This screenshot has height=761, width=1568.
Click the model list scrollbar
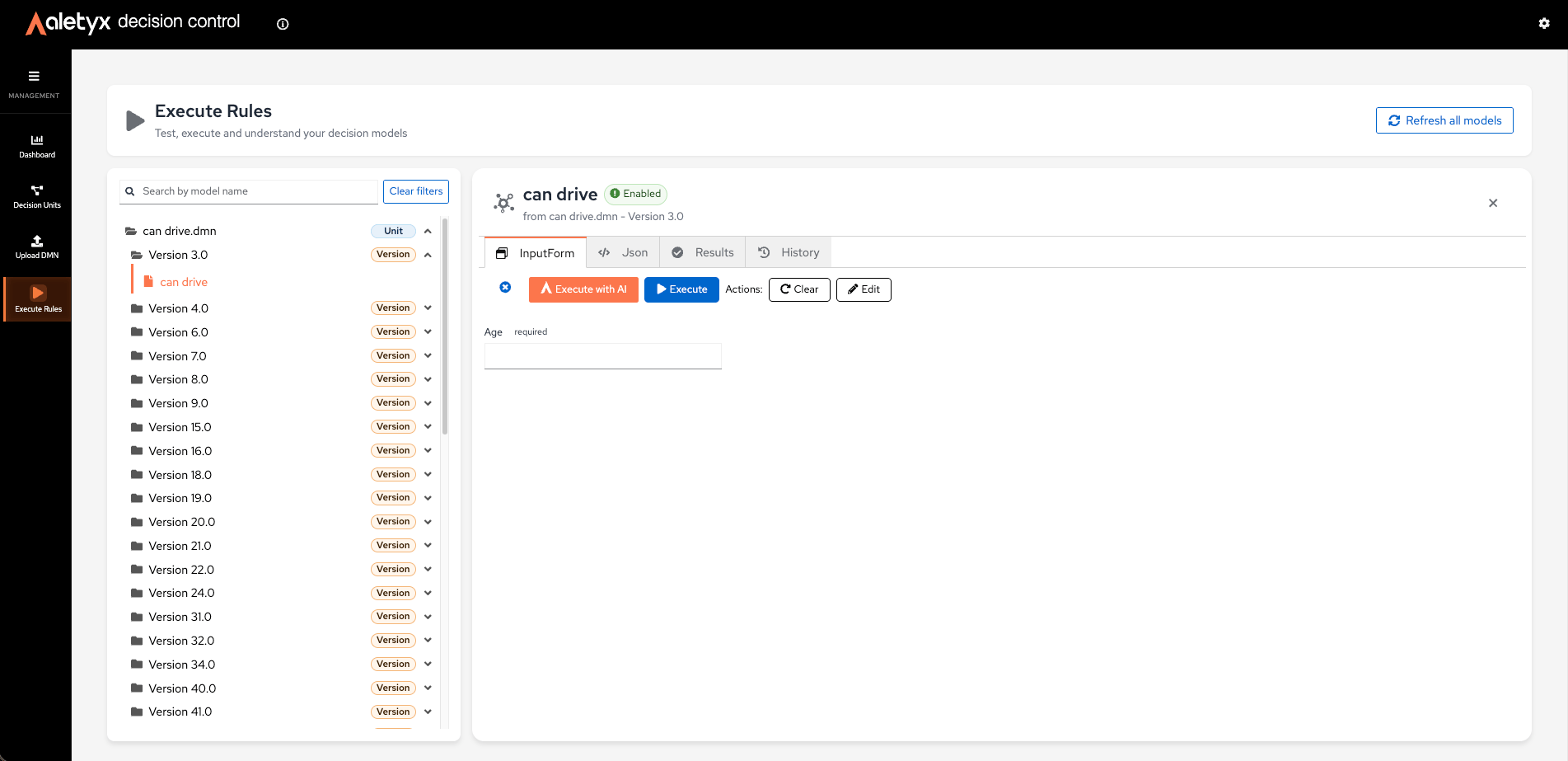[445, 326]
